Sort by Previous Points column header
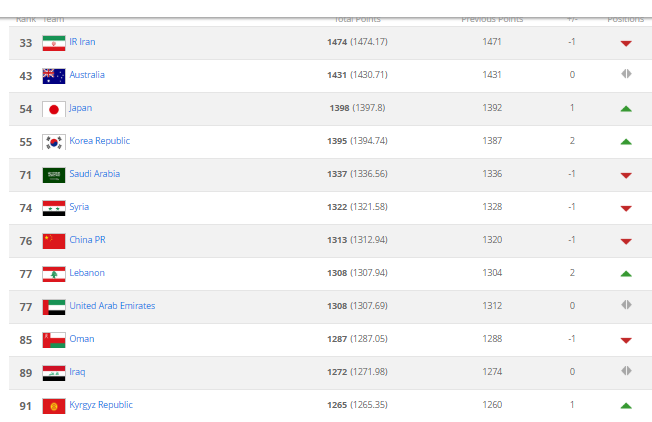 point(491,19)
